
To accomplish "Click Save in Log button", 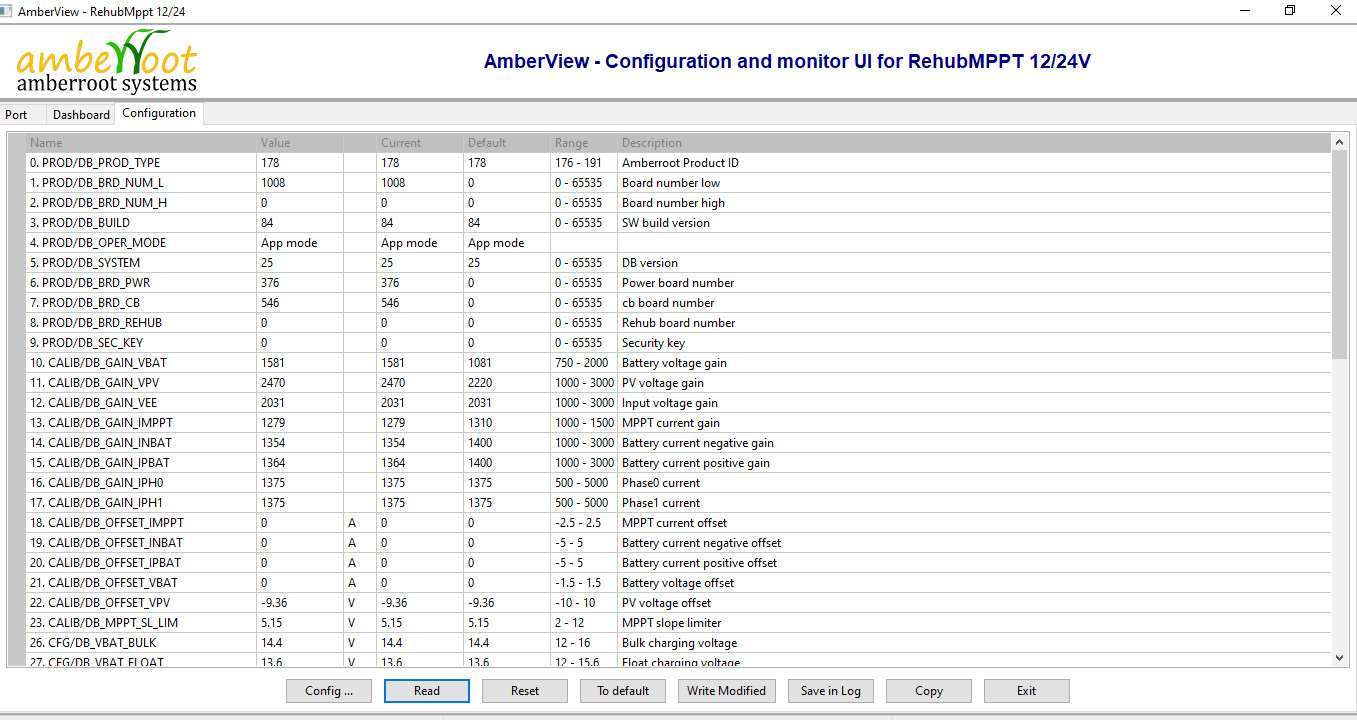I will pos(831,691).
